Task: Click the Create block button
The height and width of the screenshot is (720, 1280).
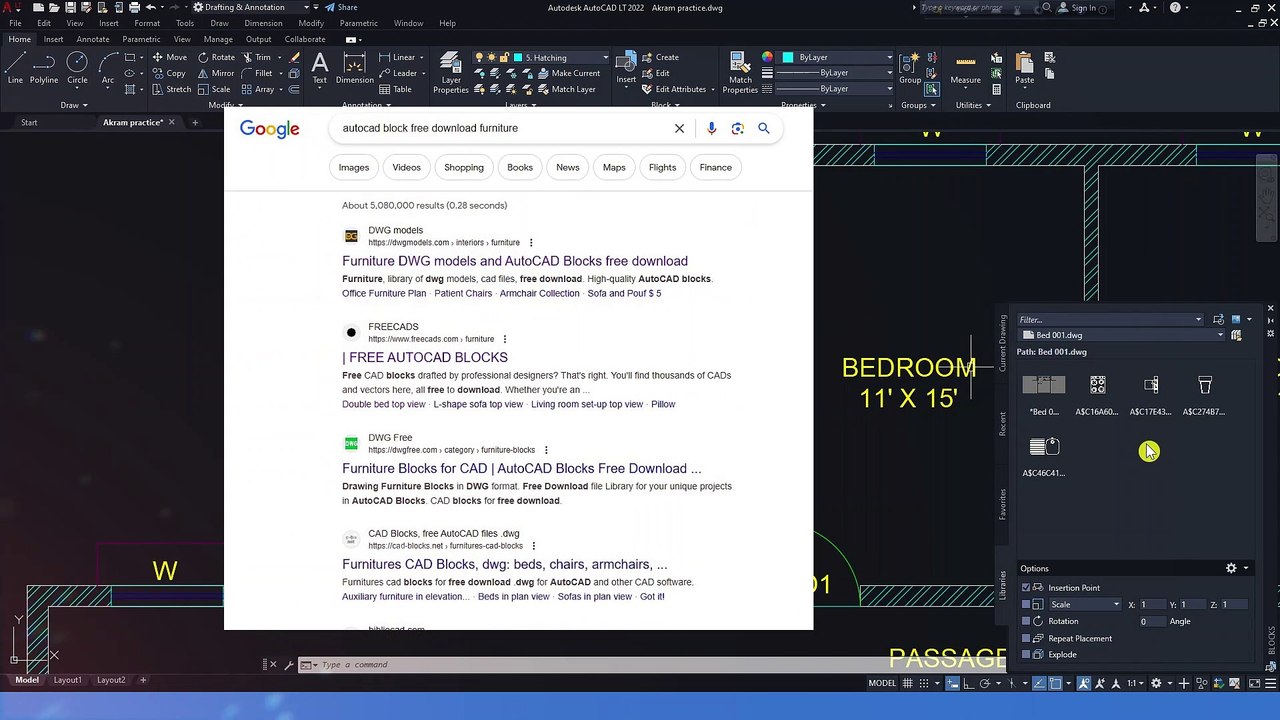Action: [x=659, y=57]
